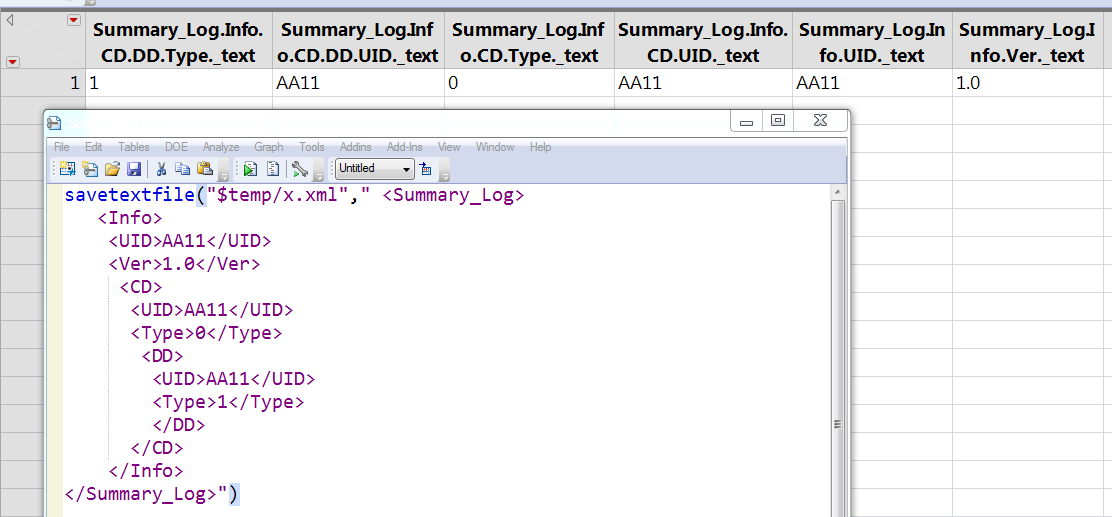Open the red triangle columns menu at top
Screen dimensions: 1112x517
point(73,21)
